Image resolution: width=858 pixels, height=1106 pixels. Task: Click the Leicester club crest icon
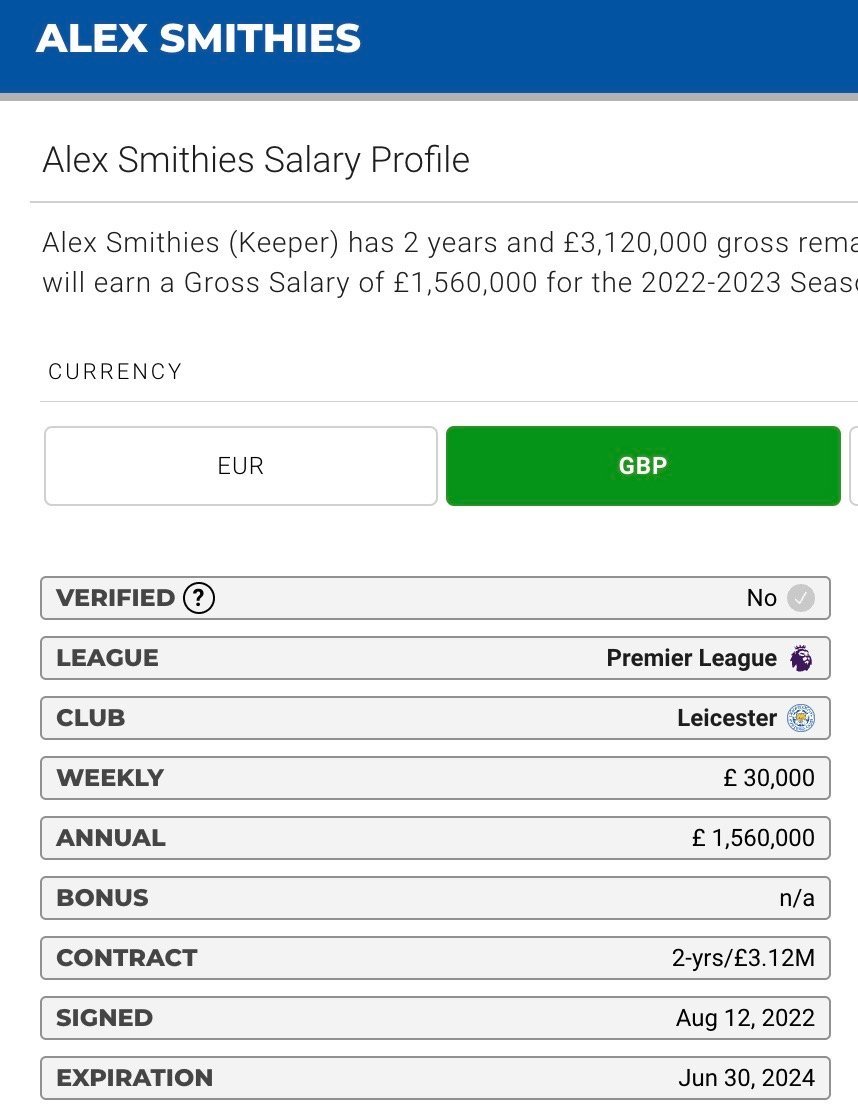pyautogui.click(x=801, y=718)
